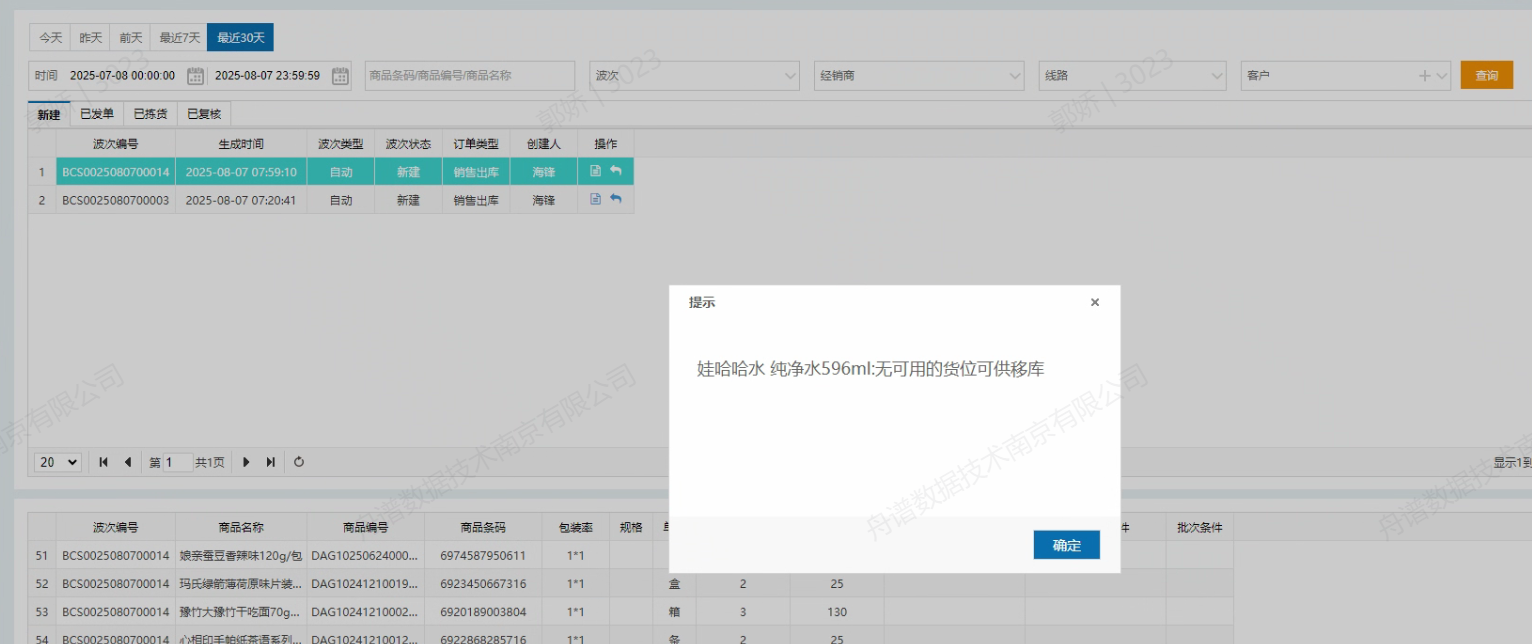Focus the product barcode/number/name search field

(469, 76)
